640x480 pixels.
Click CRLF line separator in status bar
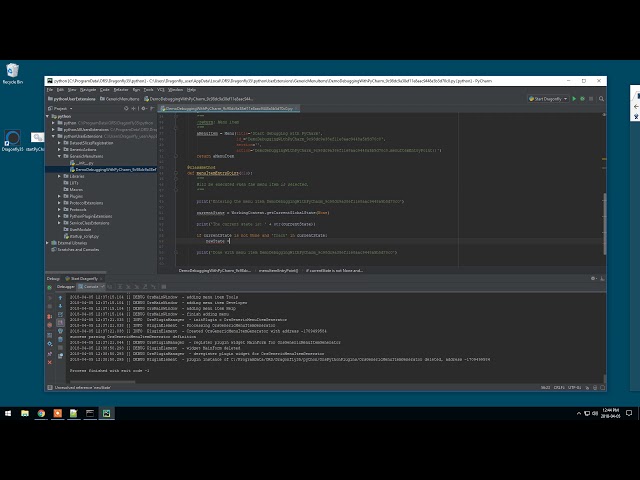pyautogui.click(x=559, y=387)
